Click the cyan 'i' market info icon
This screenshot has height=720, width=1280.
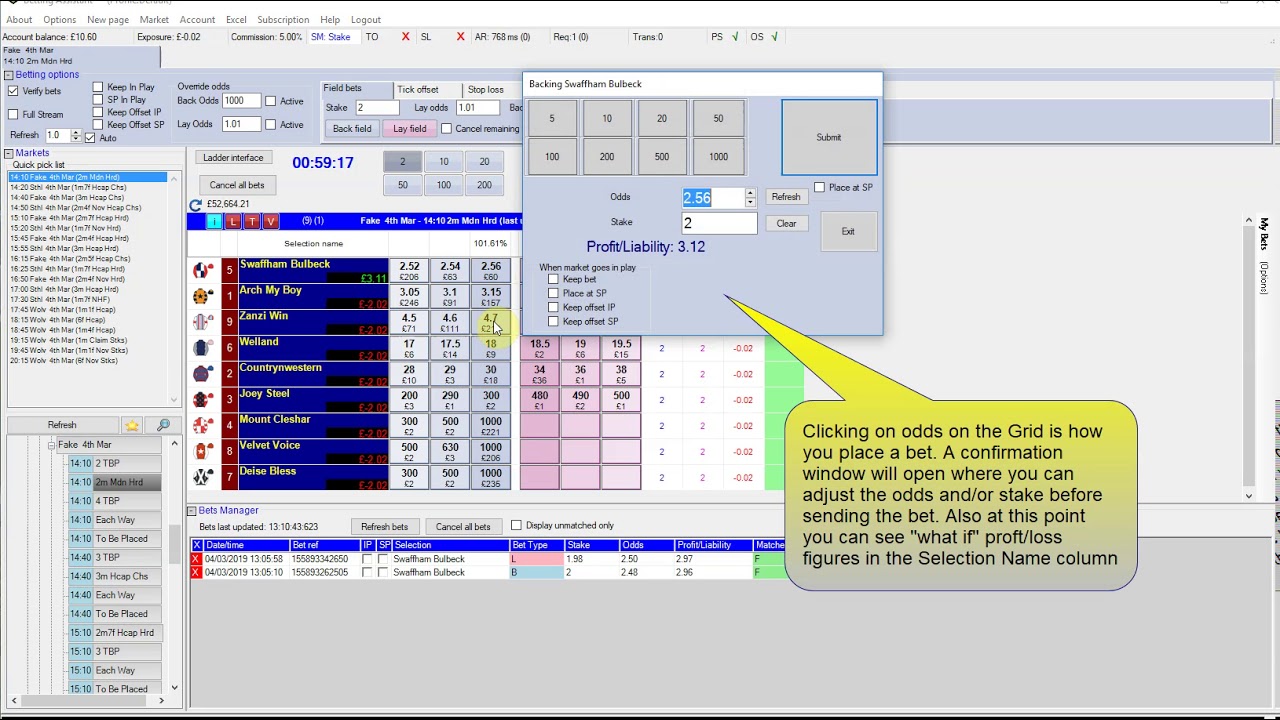click(214, 221)
